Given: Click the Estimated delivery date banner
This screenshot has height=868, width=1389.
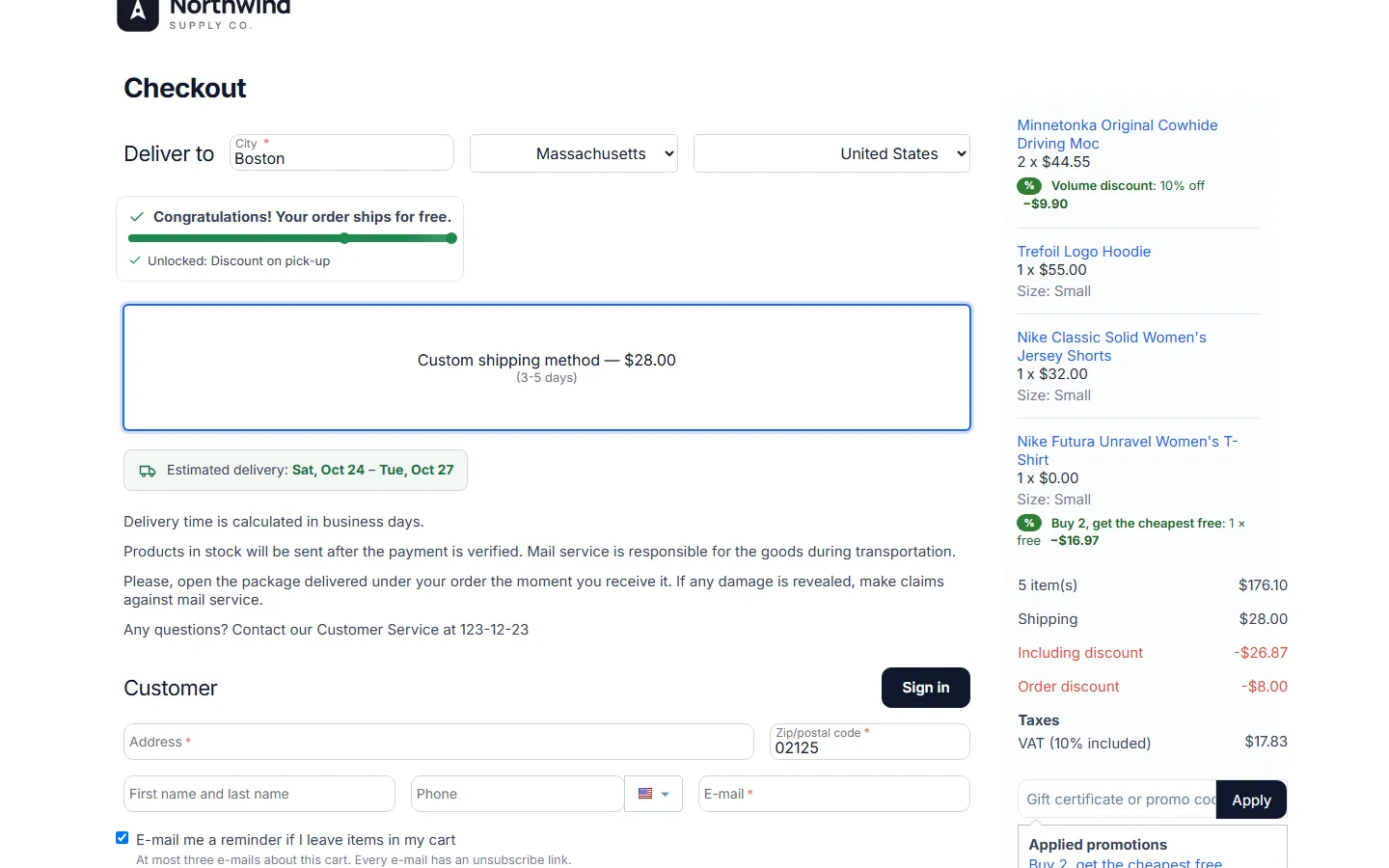Looking at the screenshot, I should pos(295,471).
